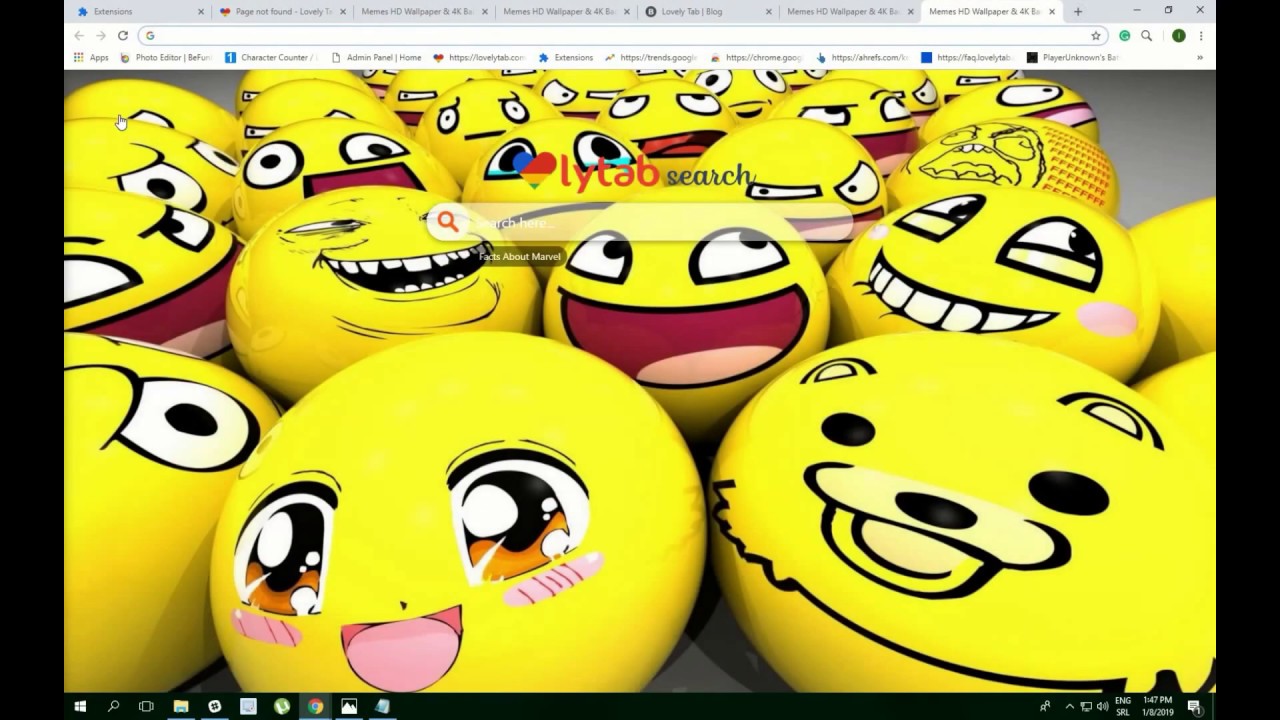1280x720 pixels.
Task: Open the ahrefs.com bookmark
Action: pyautogui.click(x=862, y=57)
